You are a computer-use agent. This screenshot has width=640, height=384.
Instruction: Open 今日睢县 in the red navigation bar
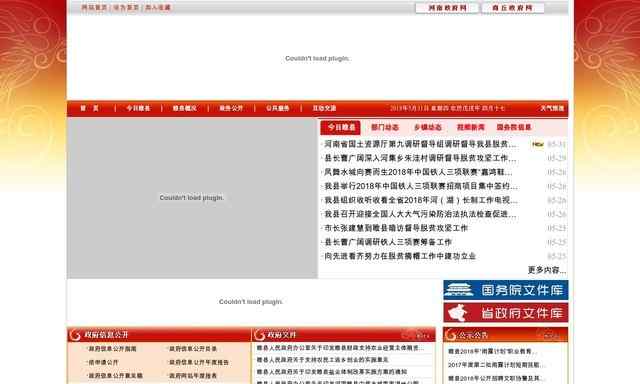[138, 108]
